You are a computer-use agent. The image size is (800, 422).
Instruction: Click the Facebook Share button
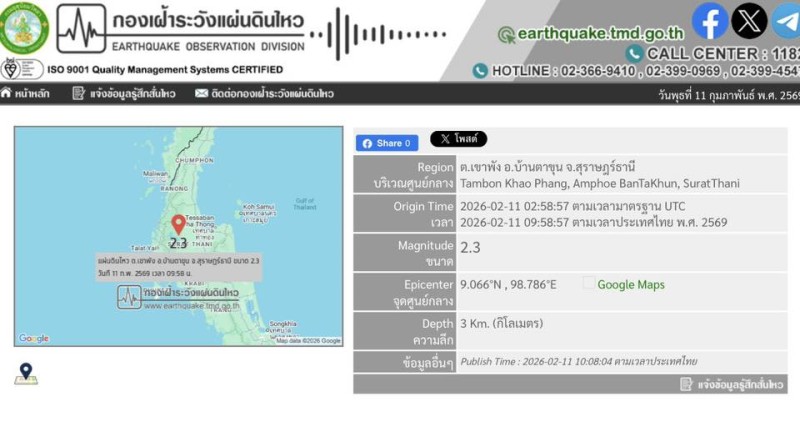387,143
